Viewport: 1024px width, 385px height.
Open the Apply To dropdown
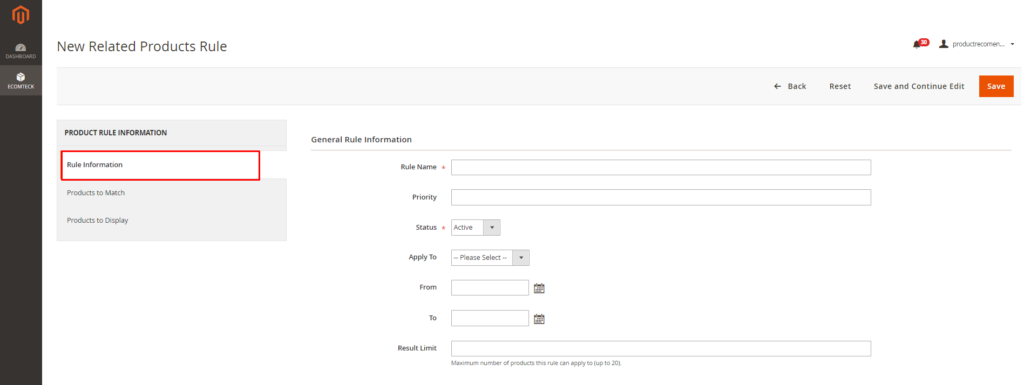tap(490, 258)
